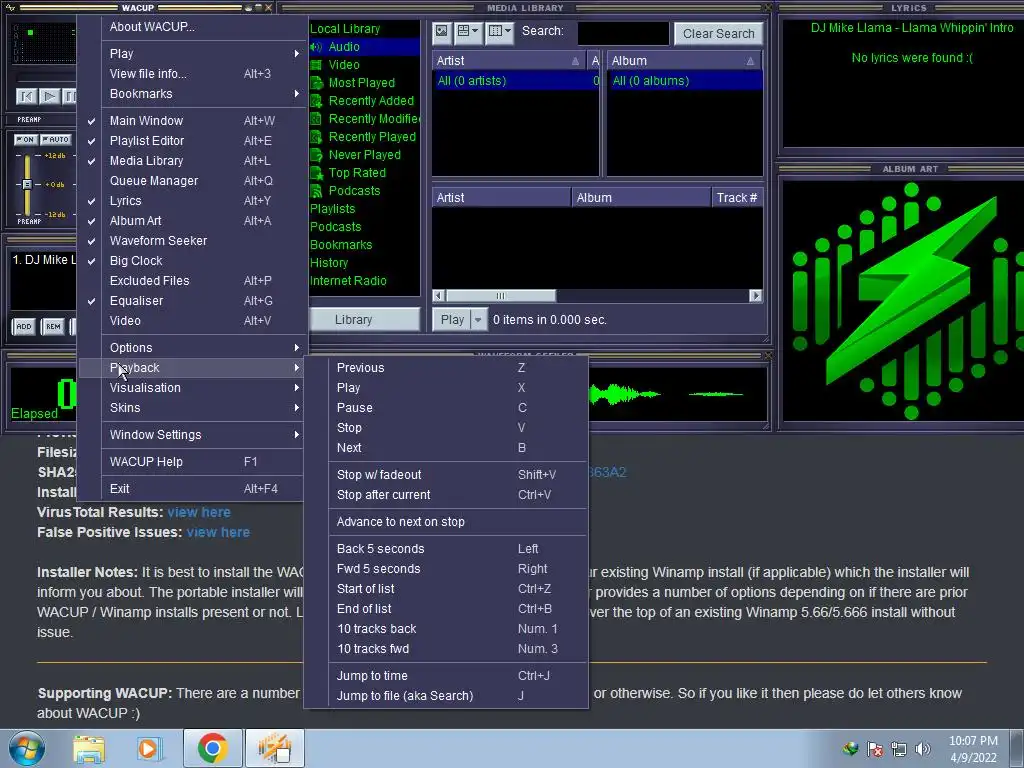Toggle equaliser ON button
1024x768 pixels.
[25, 140]
